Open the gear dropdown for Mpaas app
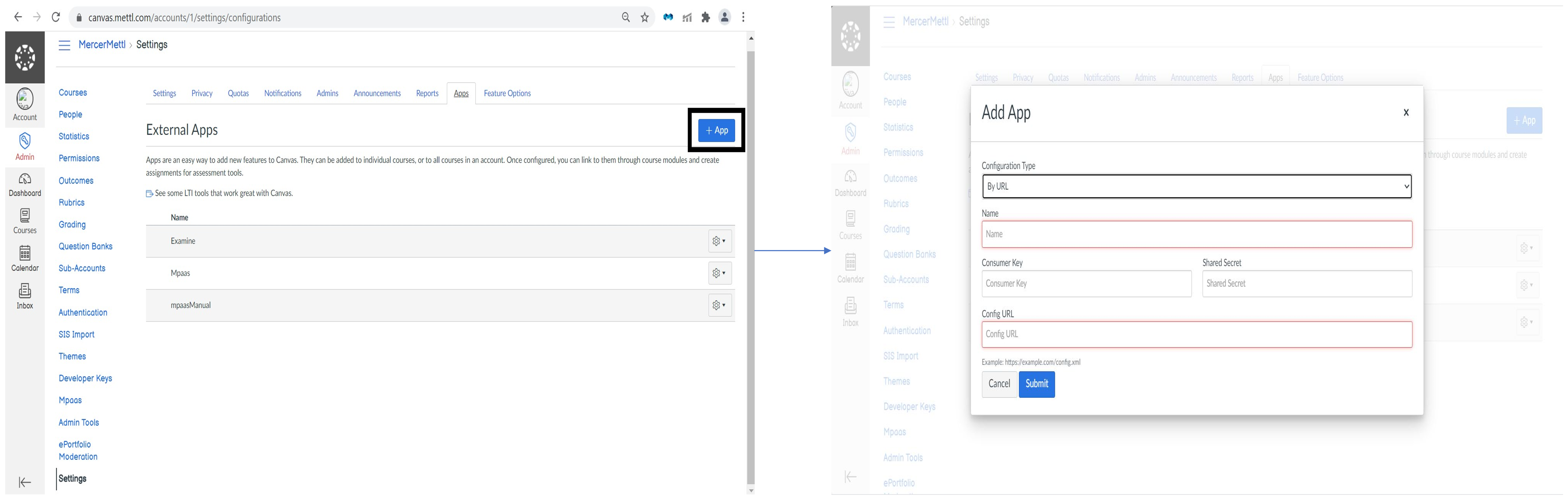 pos(719,273)
